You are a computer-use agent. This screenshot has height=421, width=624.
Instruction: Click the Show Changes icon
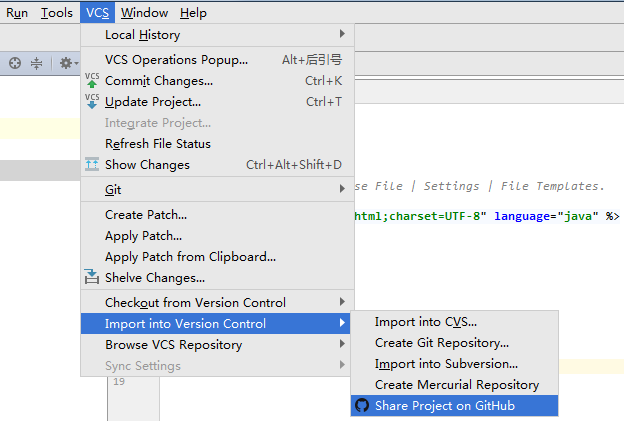[x=92, y=164]
